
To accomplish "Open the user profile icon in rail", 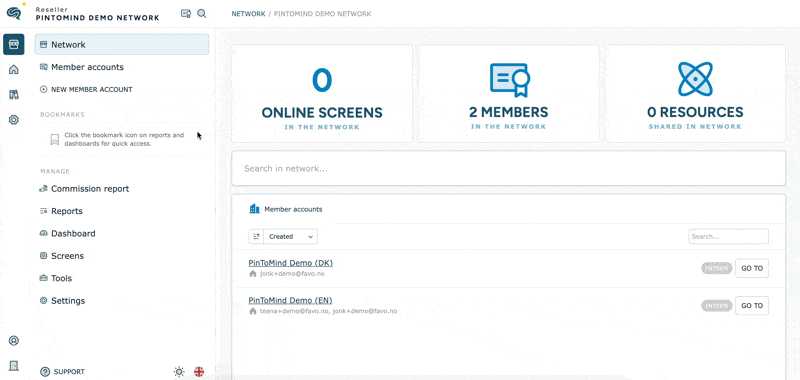I will coord(14,340).
